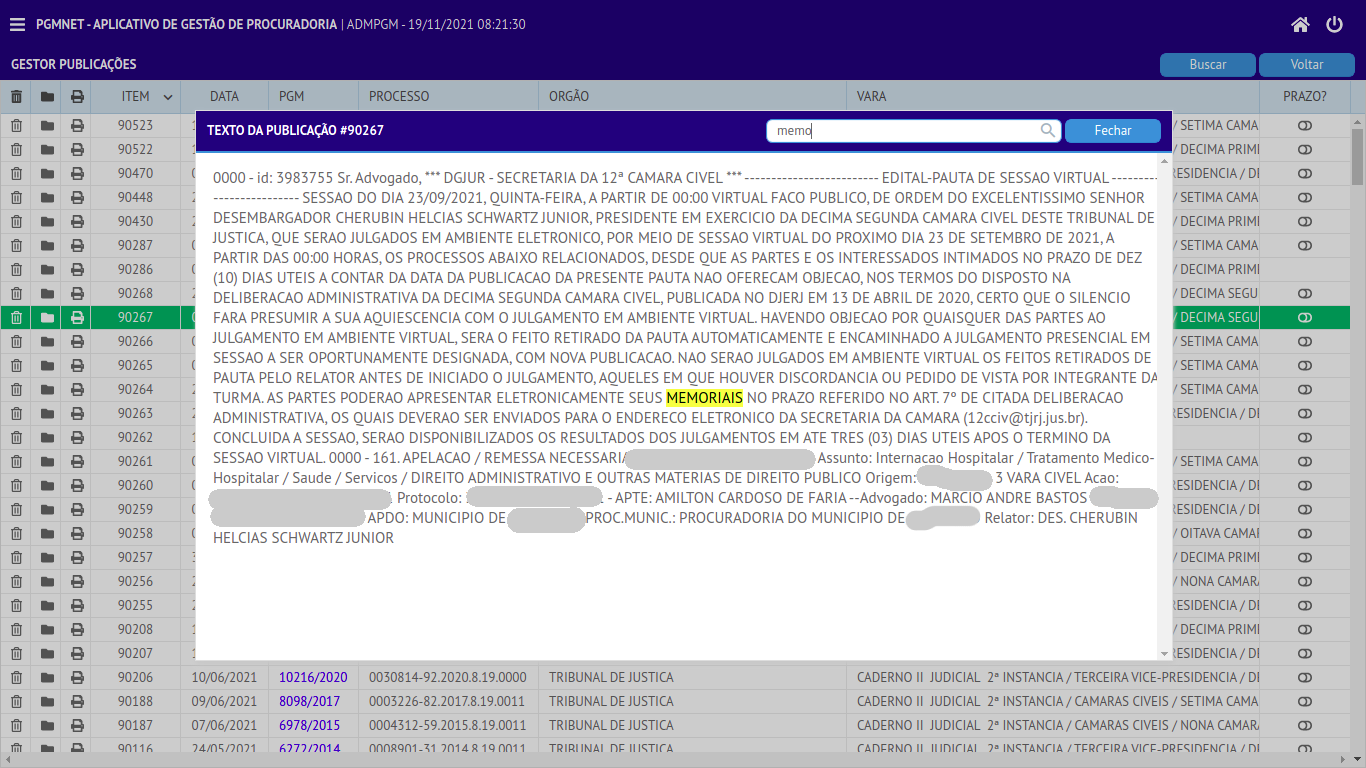Open PGM link 10216/2020
Image resolution: width=1366 pixels, height=768 pixels.
tap(313, 677)
